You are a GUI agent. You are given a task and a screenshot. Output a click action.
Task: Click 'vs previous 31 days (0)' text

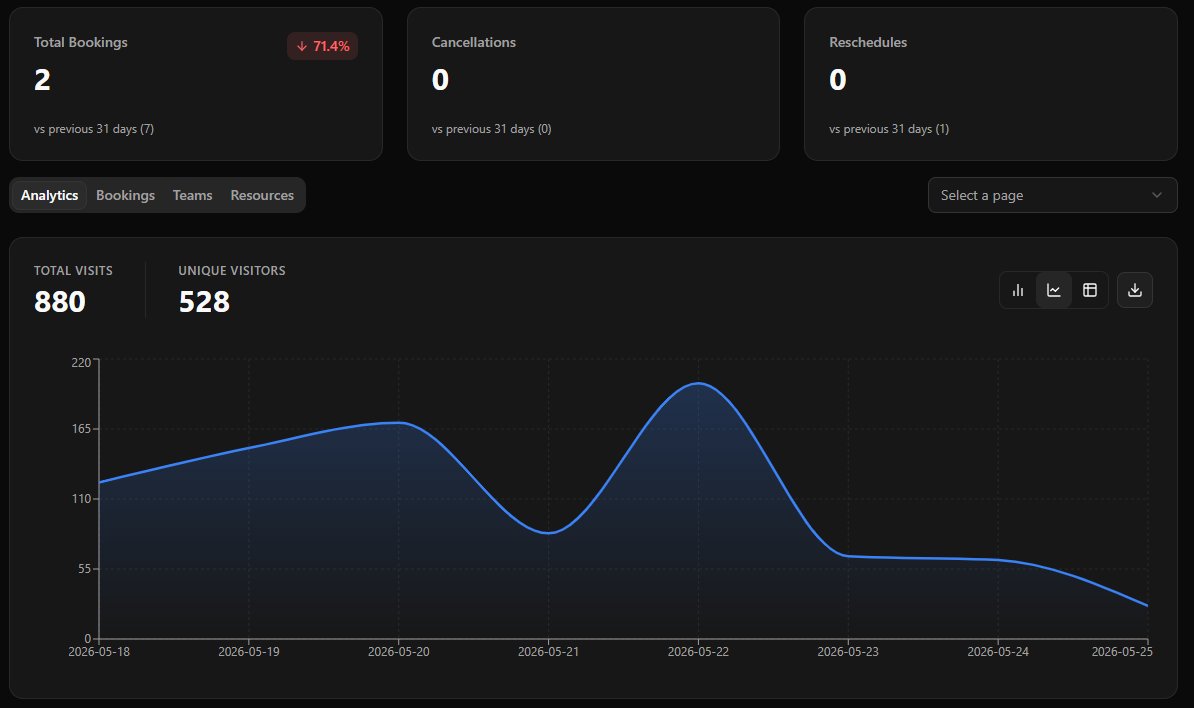(491, 129)
